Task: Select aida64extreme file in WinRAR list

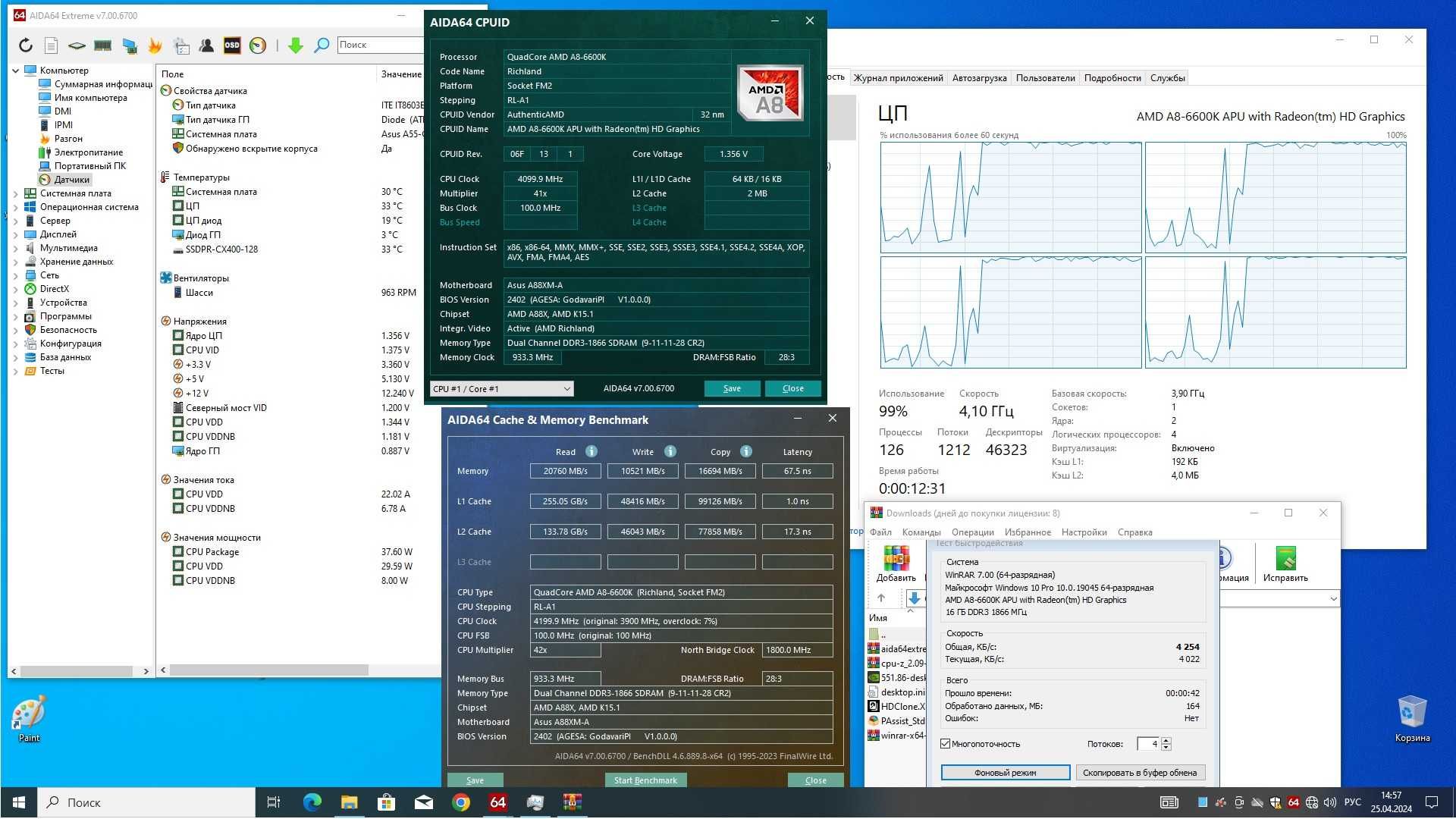Action: click(897, 649)
